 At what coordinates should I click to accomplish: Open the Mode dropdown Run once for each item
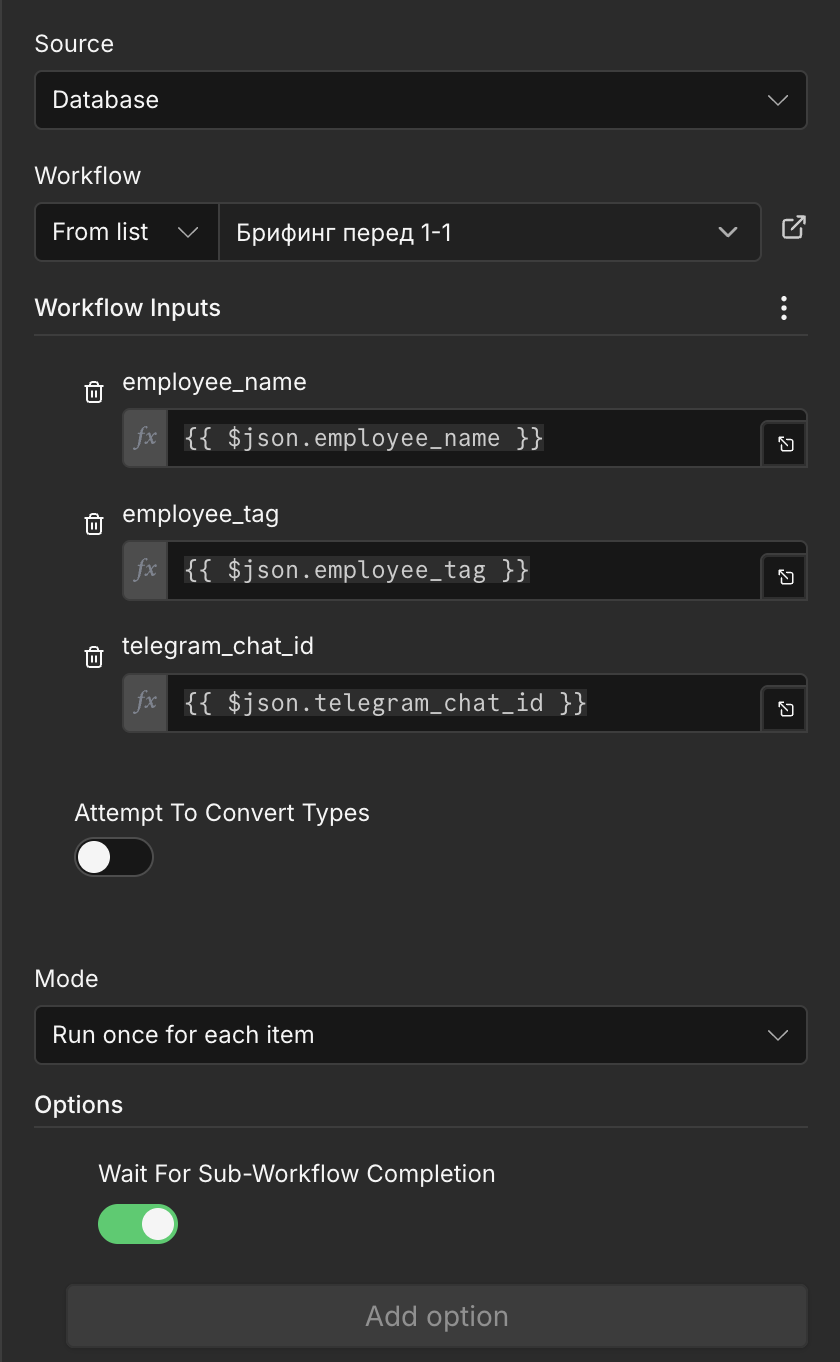pyautogui.click(x=420, y=1035)
